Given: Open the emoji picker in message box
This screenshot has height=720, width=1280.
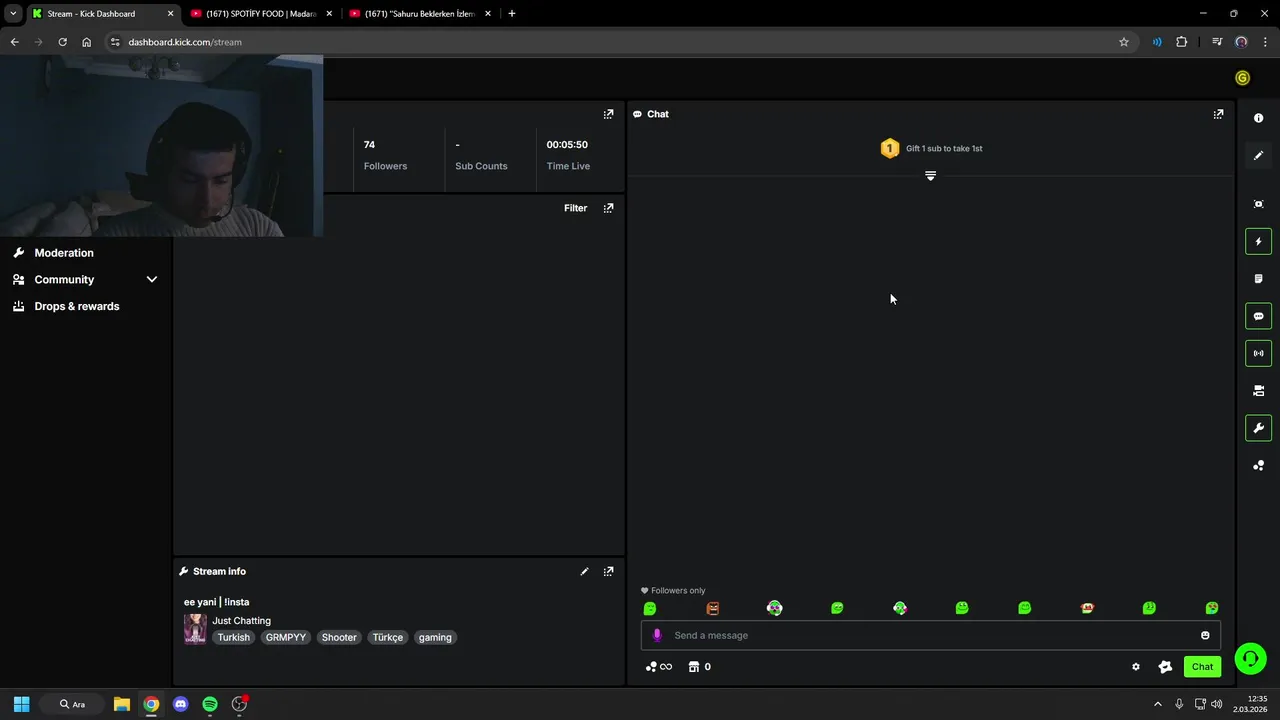Looking at the screenshot, I should (x=1205, y=635).
